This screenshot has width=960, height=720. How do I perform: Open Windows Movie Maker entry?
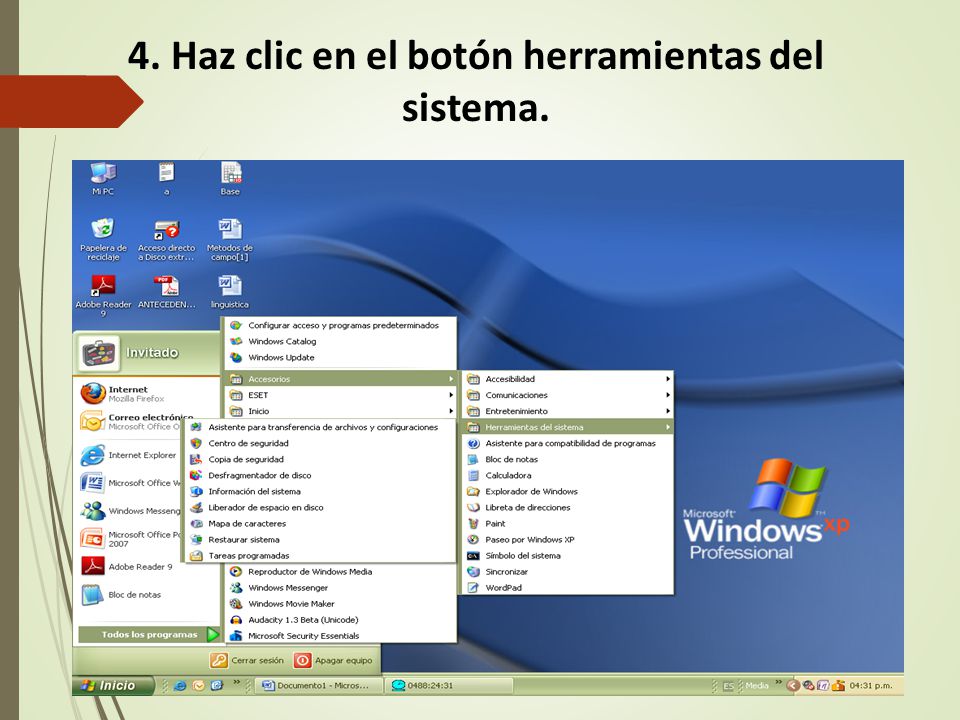[340, 604]
